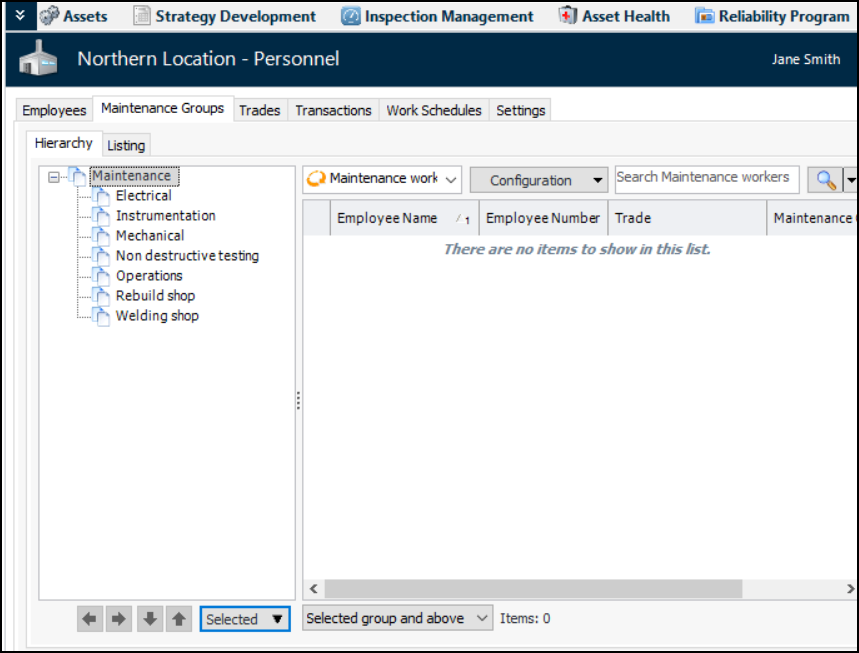Click the Non destructive testing folder icon
This screenshot has width=859, height=653.
coord(101,256)
